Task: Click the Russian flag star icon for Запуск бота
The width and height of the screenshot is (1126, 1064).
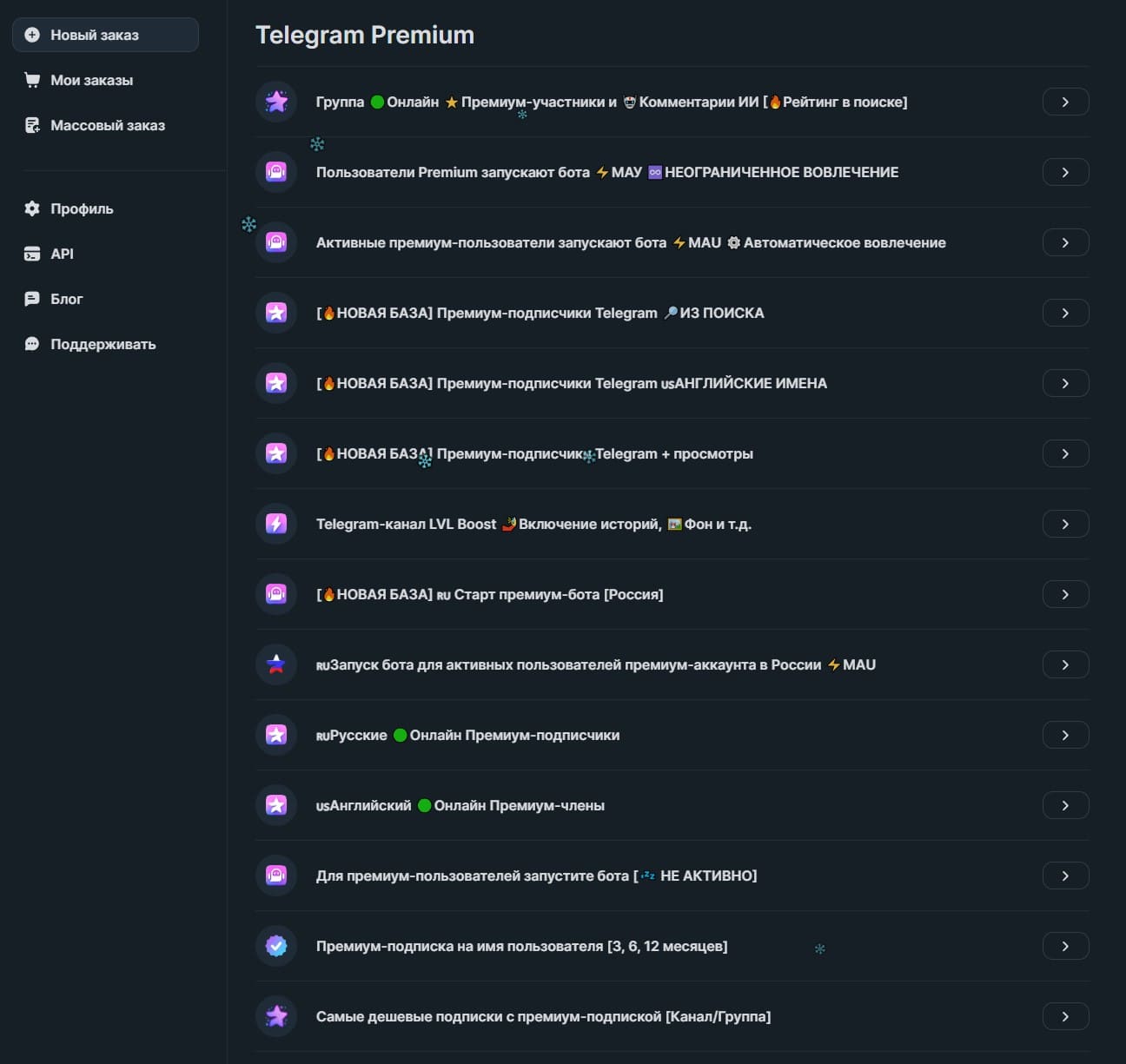Action: [275, 664]
